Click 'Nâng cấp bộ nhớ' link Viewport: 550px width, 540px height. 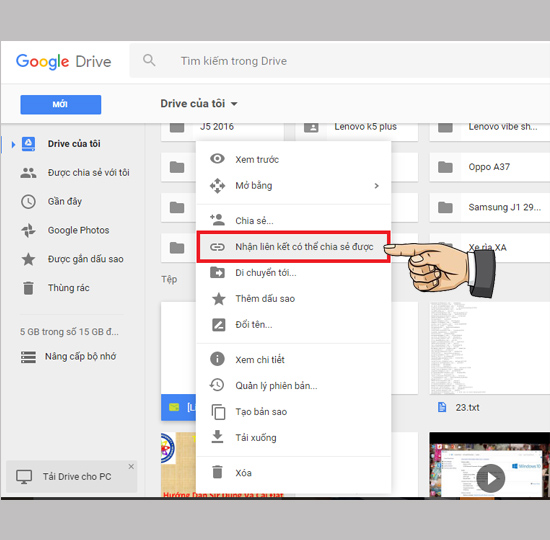tap(81, 356)
